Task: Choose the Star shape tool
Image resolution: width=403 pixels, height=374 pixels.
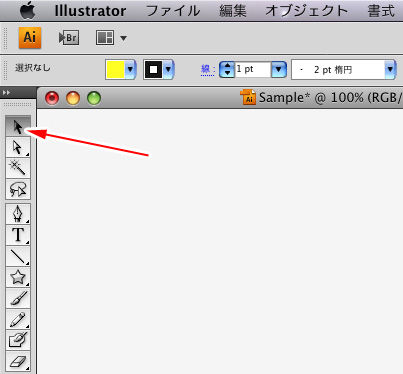Action: 18,277
